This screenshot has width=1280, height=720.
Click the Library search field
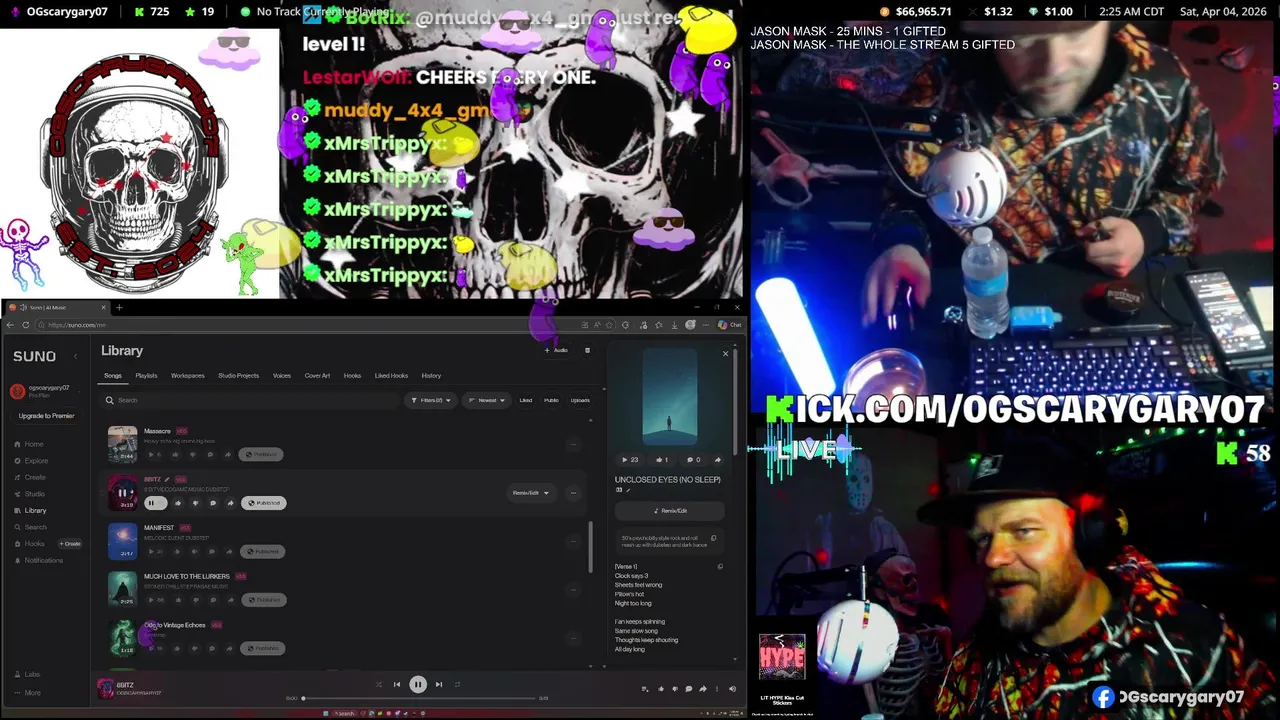[x=250, y=400]
